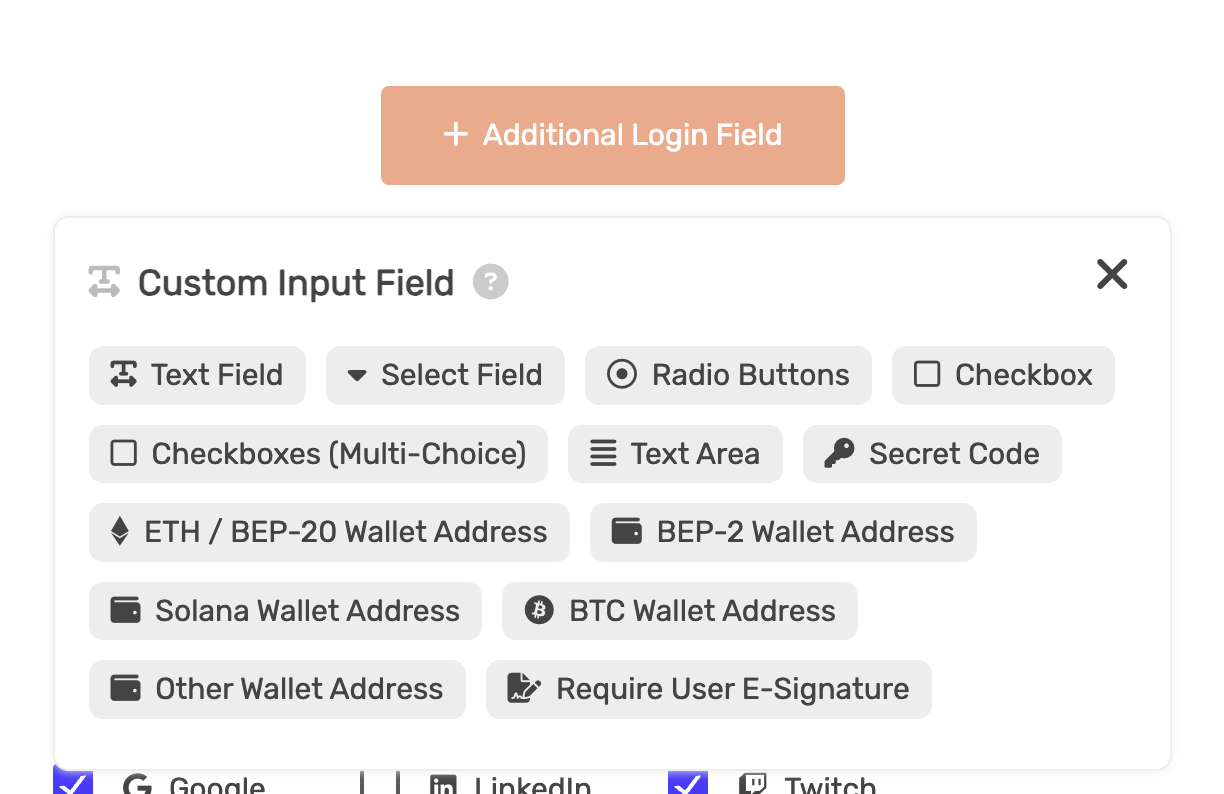Add Checkboxes (Multi-Choice) field
The image size is (1224, 794).
[318, 454]
